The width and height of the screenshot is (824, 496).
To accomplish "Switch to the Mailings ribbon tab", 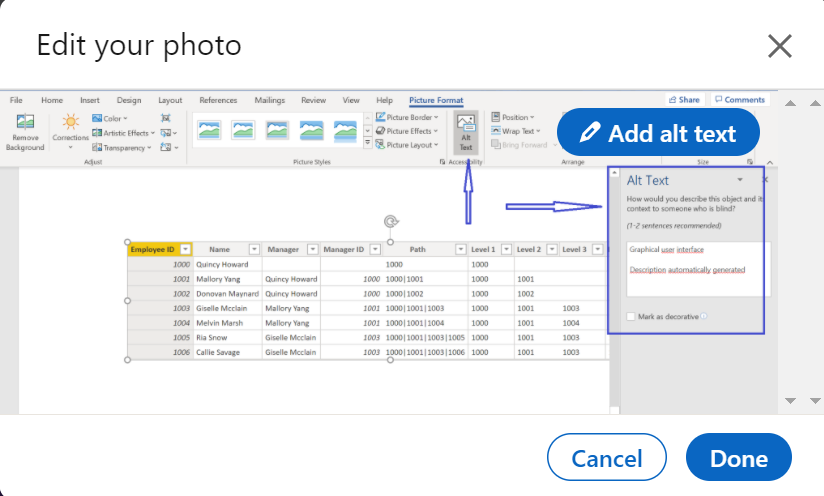I will [x=270, y=100].
